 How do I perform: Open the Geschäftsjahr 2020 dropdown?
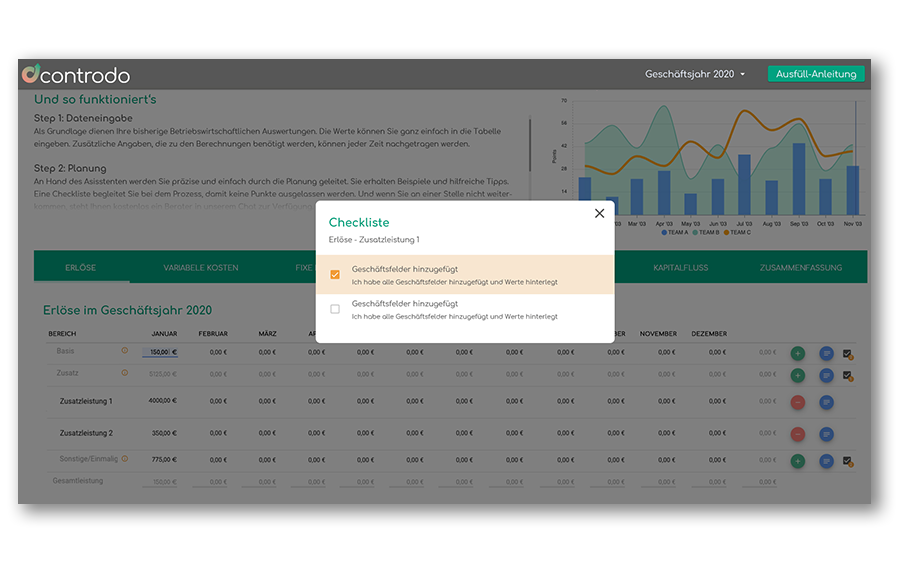[x=695, y=75]
